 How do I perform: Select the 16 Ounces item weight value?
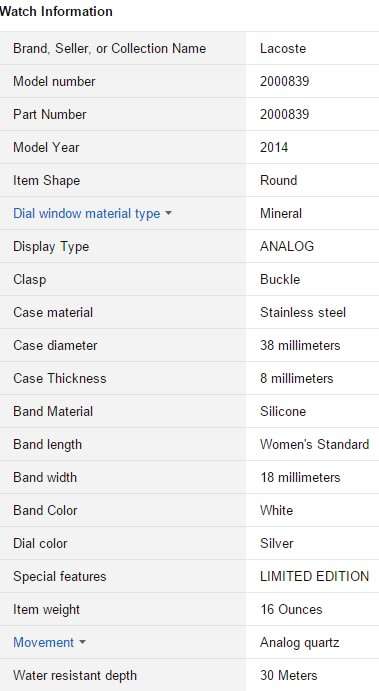(x=291, y=609)
